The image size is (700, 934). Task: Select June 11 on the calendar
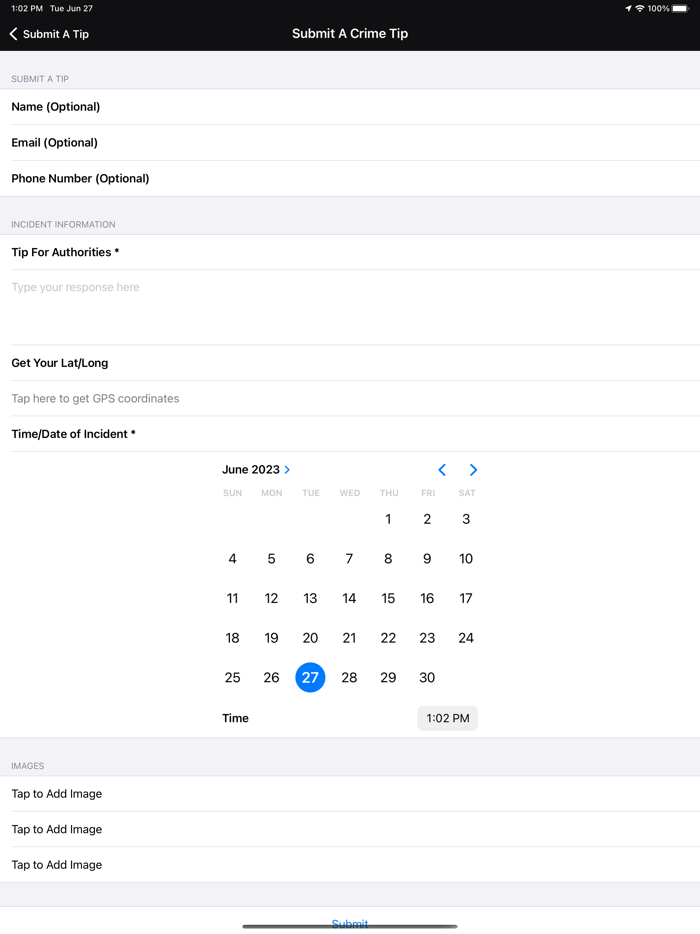232,599
